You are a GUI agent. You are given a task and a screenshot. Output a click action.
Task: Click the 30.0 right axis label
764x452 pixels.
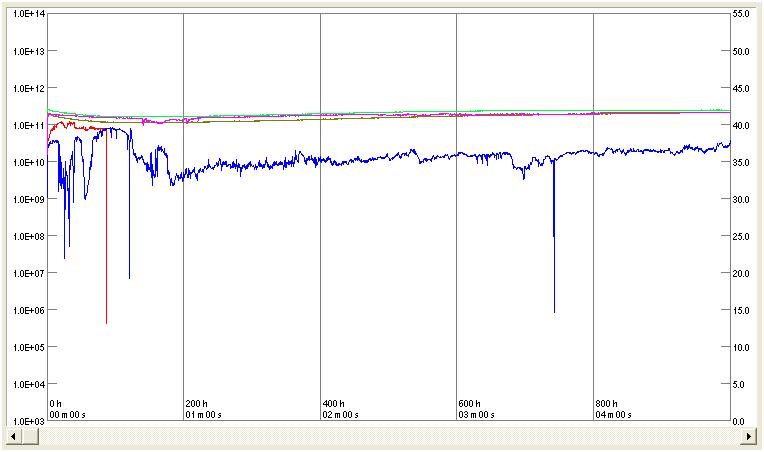point(741,199)
